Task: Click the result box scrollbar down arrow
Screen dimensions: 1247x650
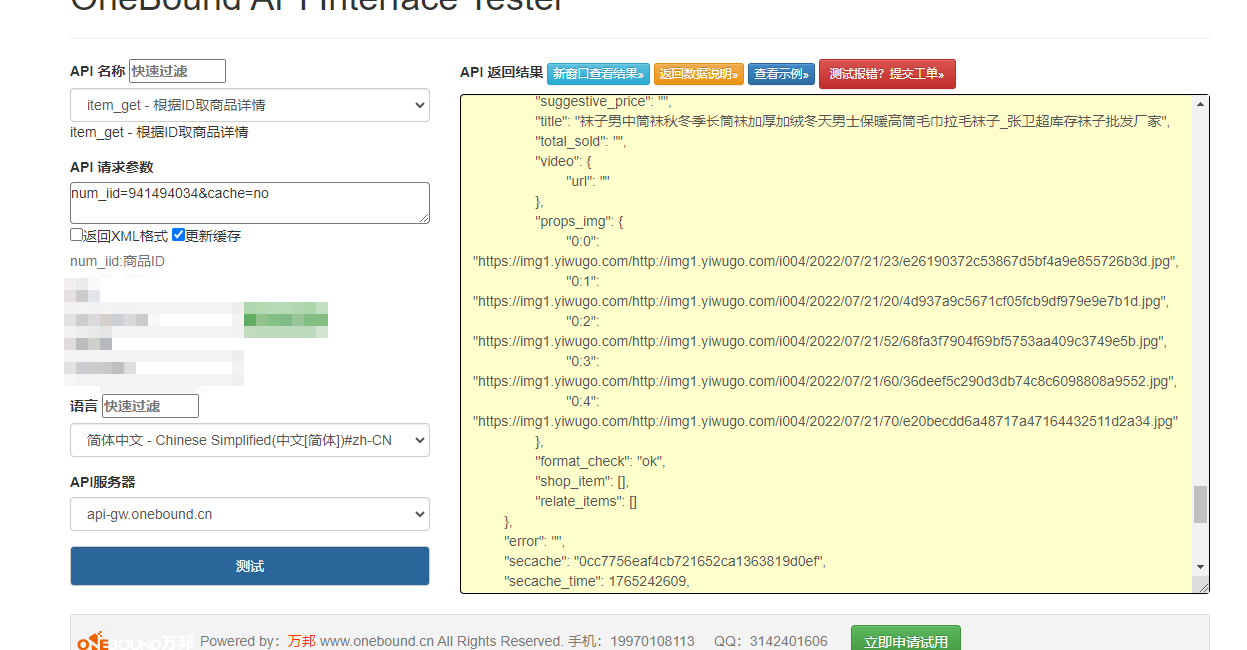Action: (x=1201, y=566)
